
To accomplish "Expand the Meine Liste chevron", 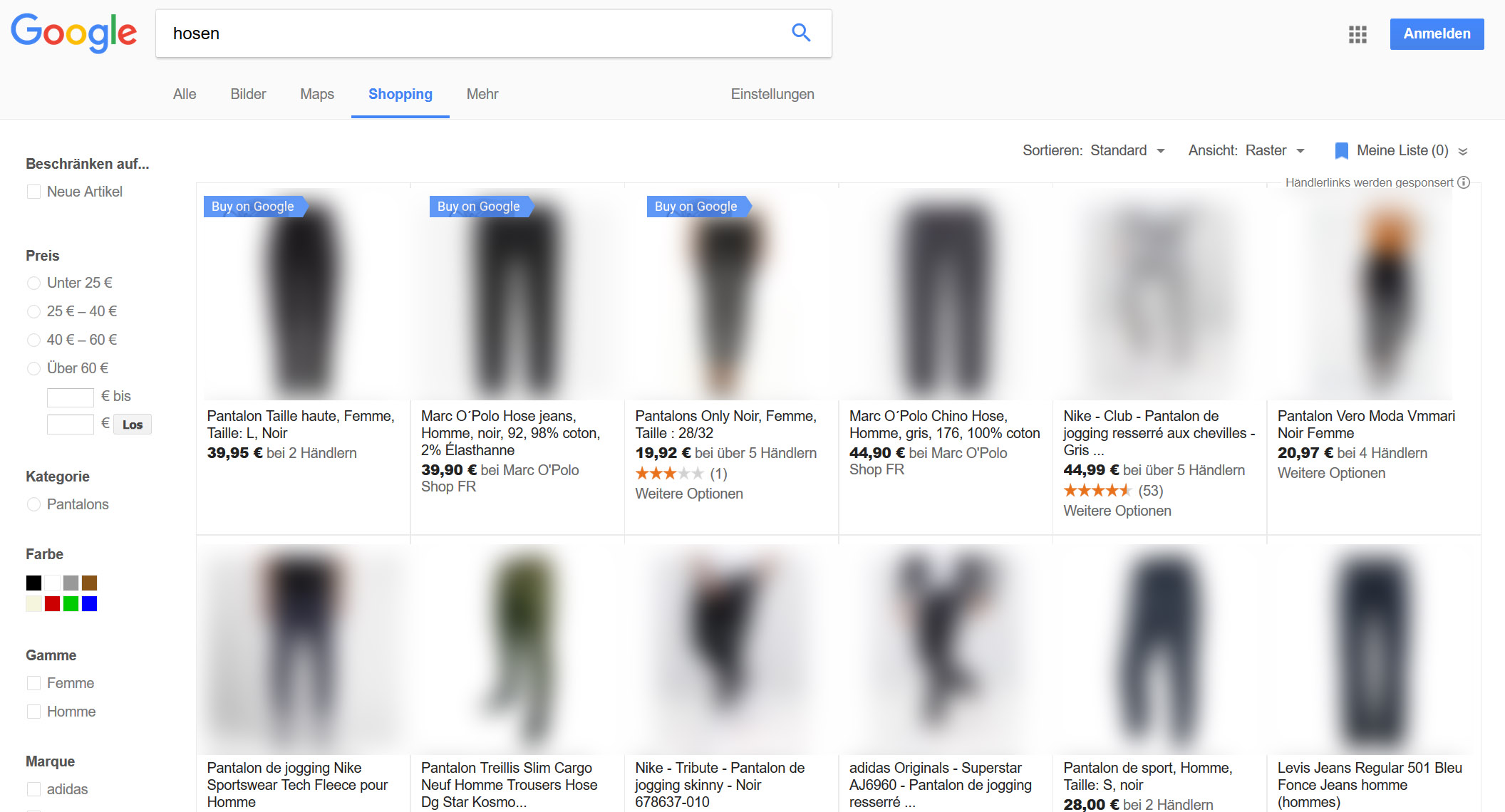I will pyautogui.click(x=1464, y=150).
